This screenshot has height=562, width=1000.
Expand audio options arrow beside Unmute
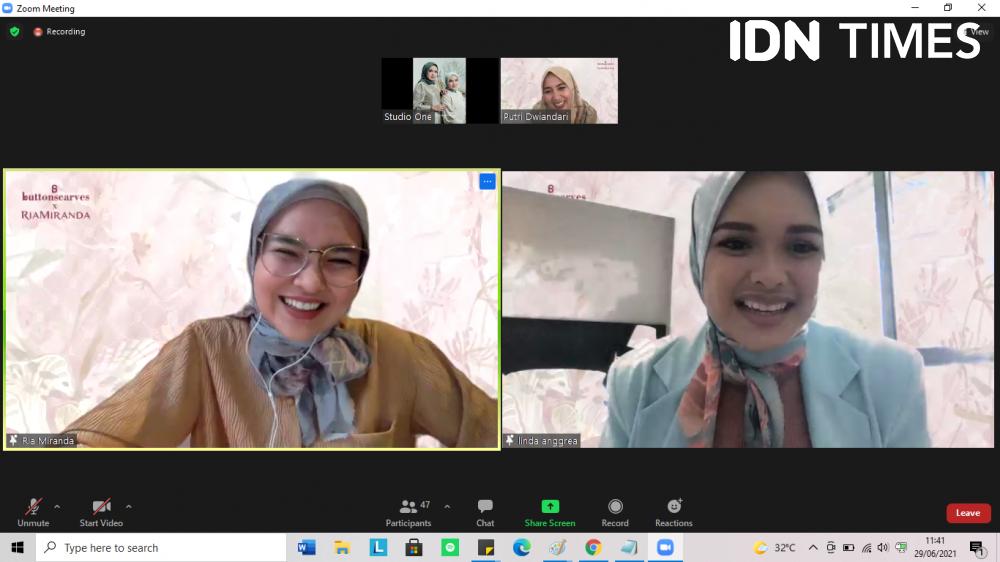tap(57, 507)
